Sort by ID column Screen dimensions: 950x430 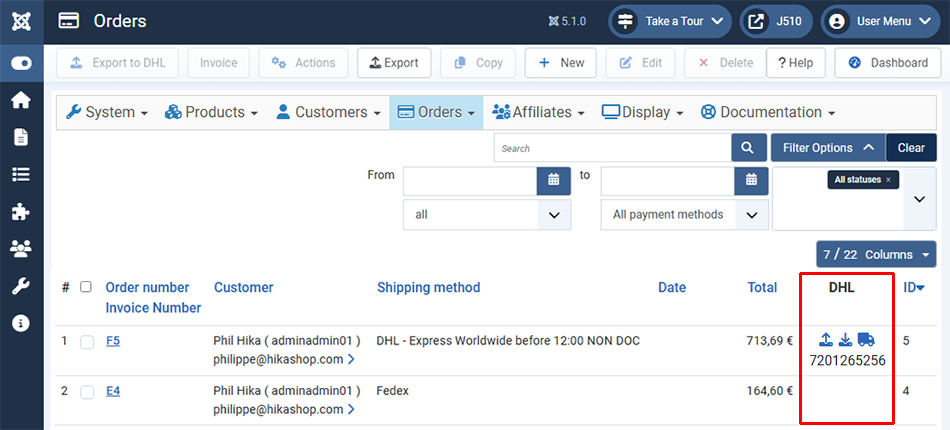pyautogui.click(x=914, y=287)
